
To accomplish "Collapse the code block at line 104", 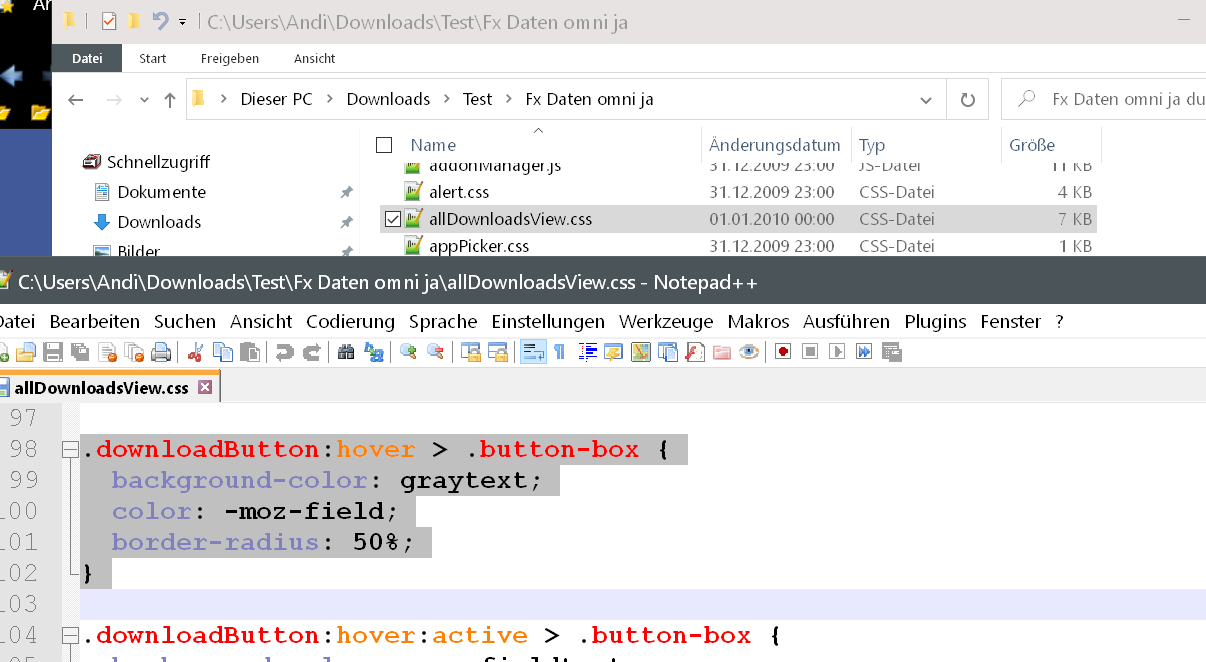I will (x=70, y=636).
